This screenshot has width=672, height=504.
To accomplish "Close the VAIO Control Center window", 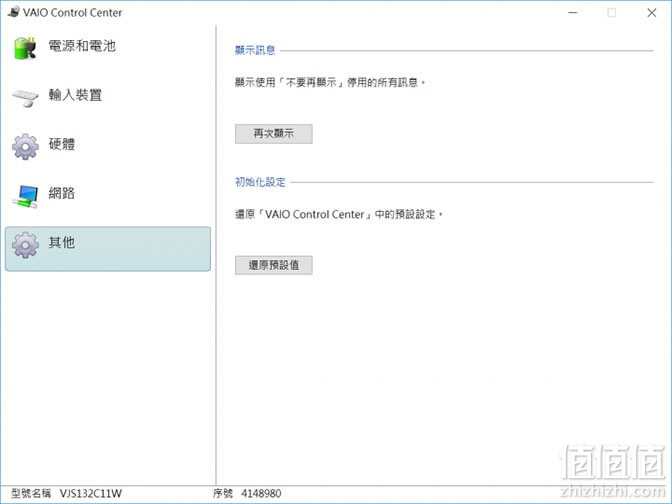I will coord(651,13).
